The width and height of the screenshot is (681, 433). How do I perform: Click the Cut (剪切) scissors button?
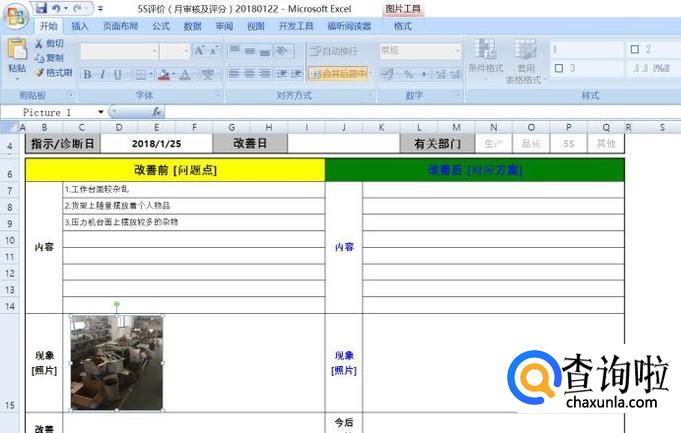pos(49,43)
